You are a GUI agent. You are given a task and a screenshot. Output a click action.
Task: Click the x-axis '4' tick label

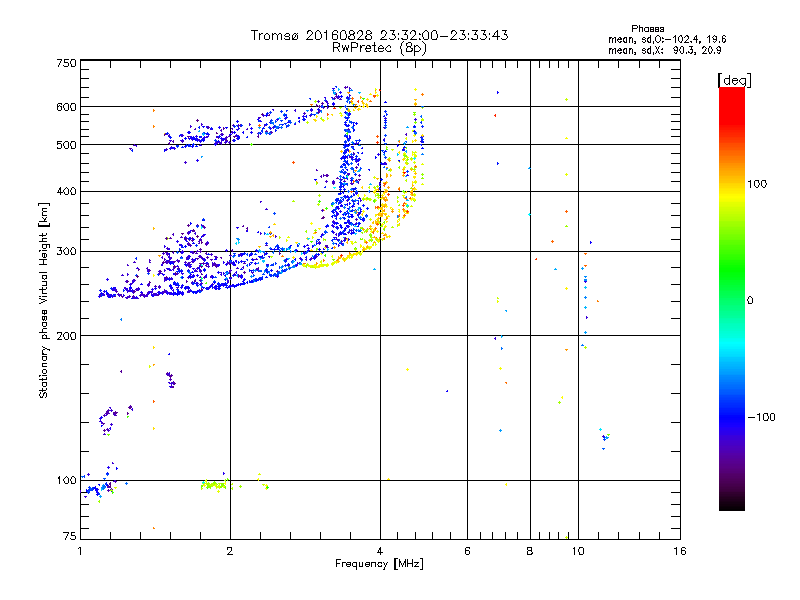coord(380,551)
